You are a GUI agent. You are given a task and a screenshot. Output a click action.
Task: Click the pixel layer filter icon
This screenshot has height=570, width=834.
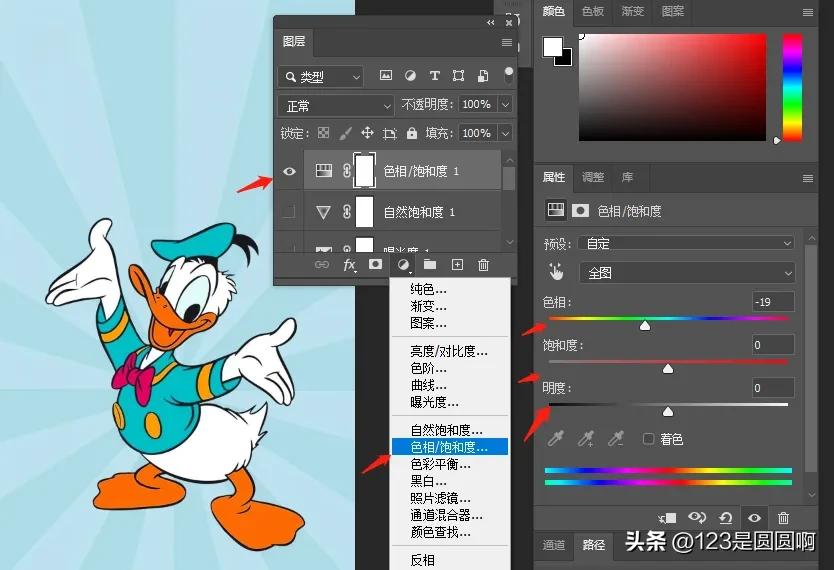coord(386,76)
